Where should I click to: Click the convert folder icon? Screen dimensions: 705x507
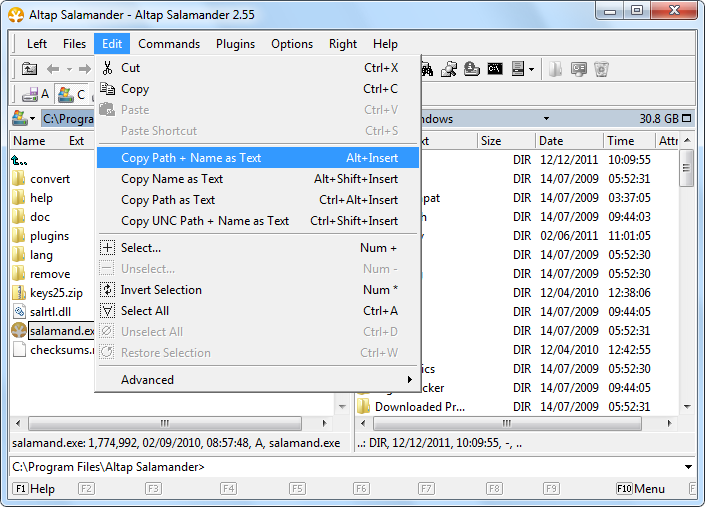coord(18,178)
